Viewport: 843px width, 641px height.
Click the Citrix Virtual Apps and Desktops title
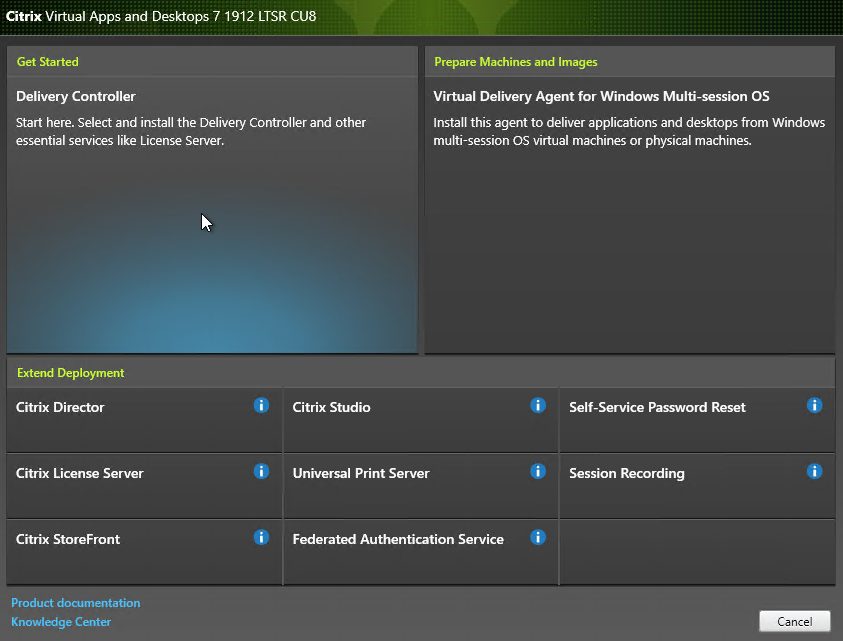(x=161, y=16)
